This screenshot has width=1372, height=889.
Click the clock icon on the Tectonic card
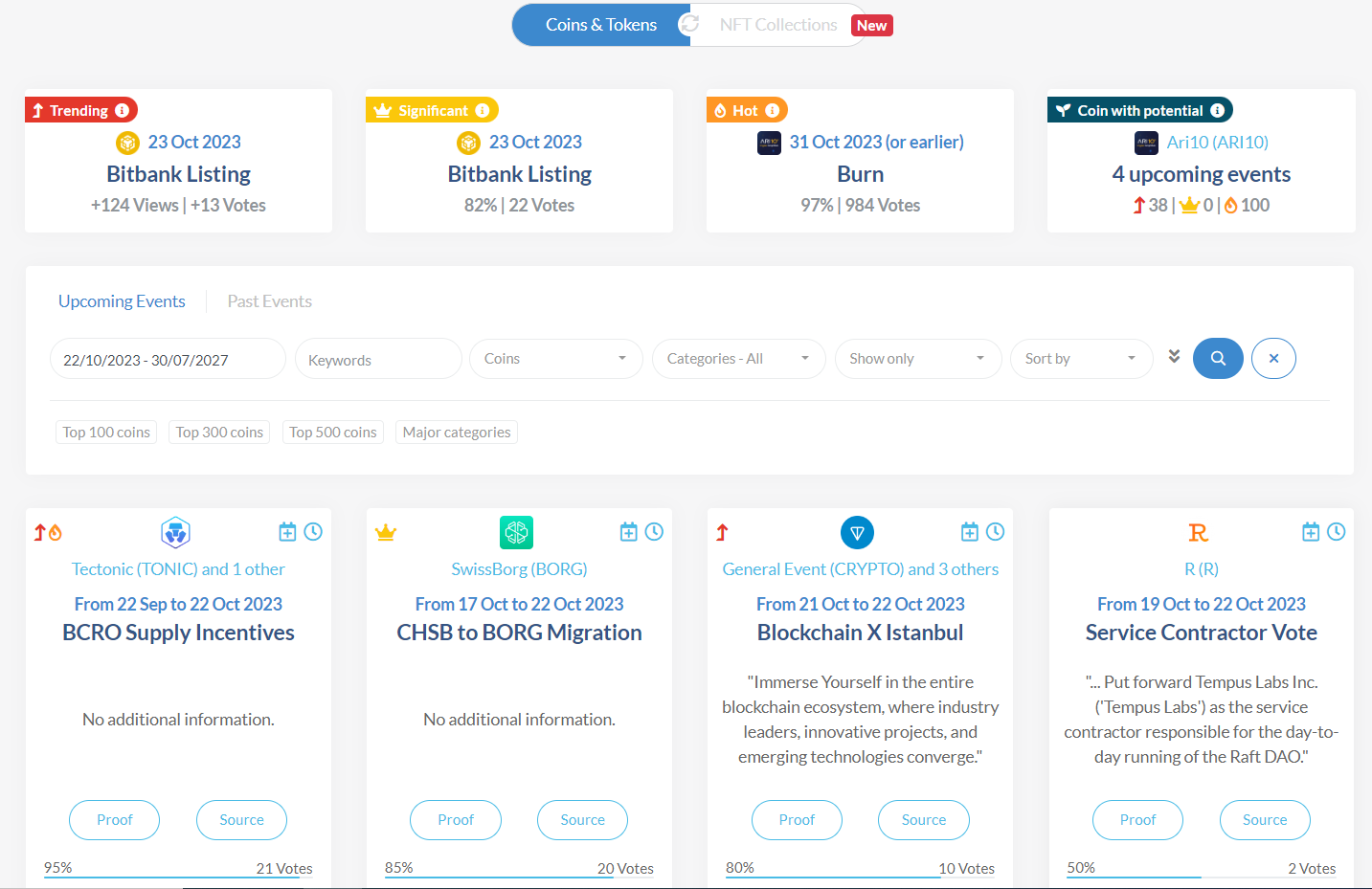[313, 531]
